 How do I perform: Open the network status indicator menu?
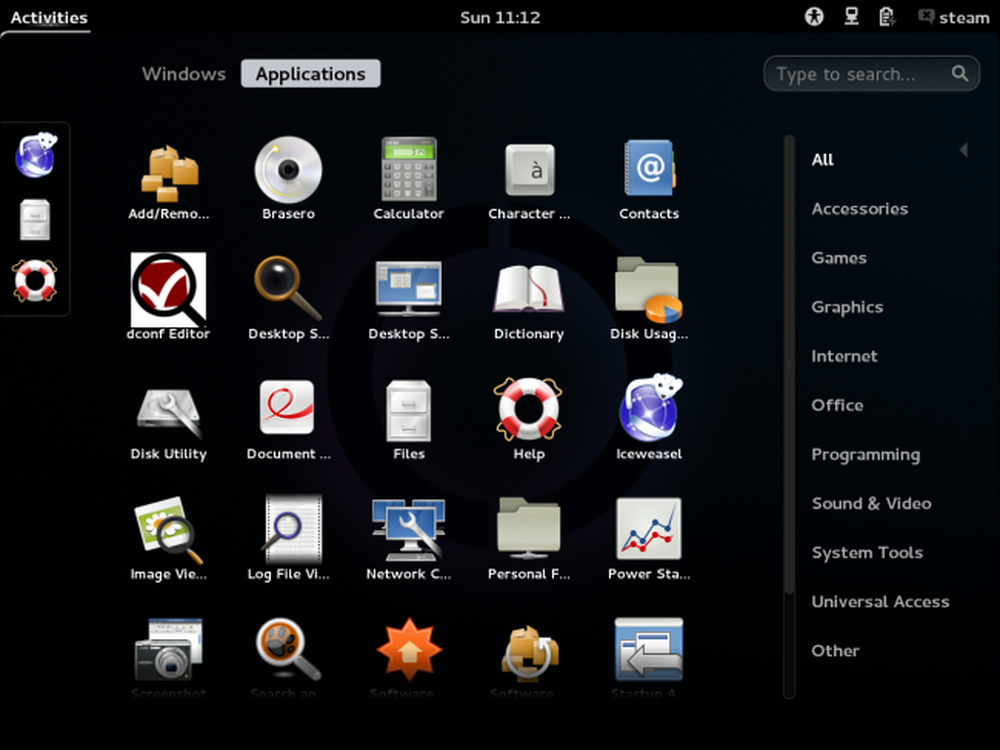(851, 17)
